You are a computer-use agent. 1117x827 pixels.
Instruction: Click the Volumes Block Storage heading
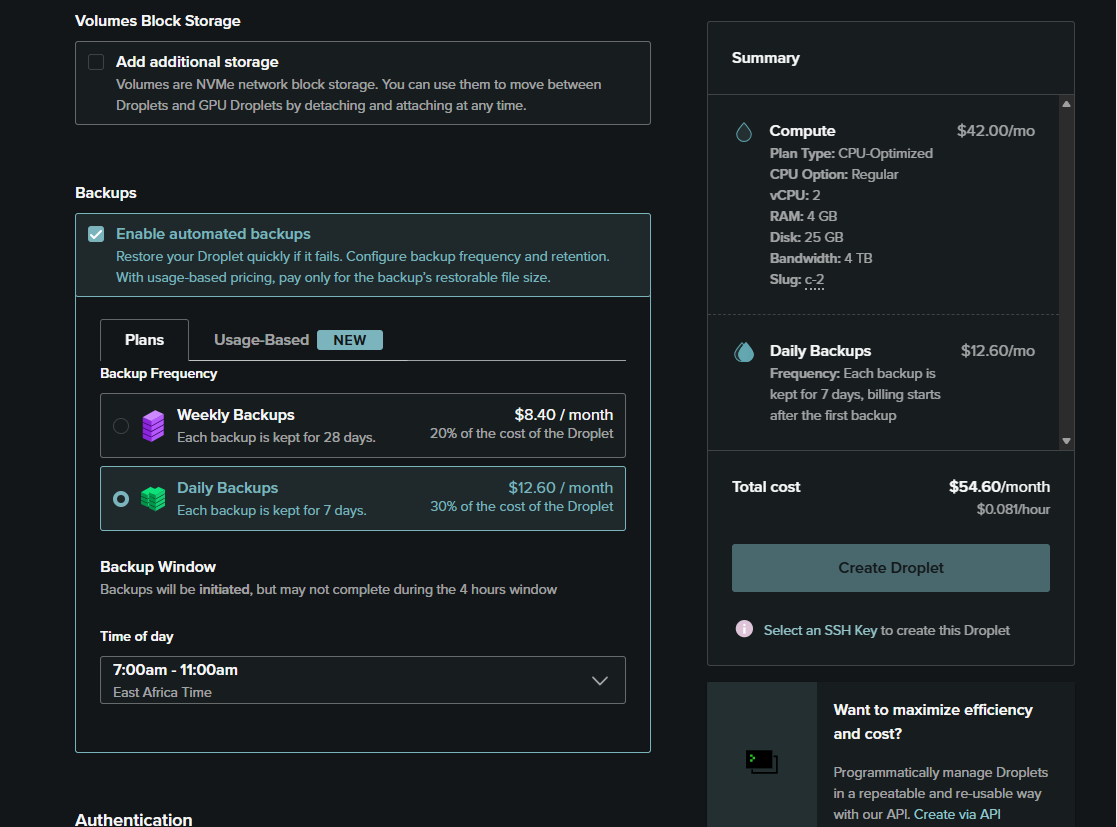[x=157, y=21]
